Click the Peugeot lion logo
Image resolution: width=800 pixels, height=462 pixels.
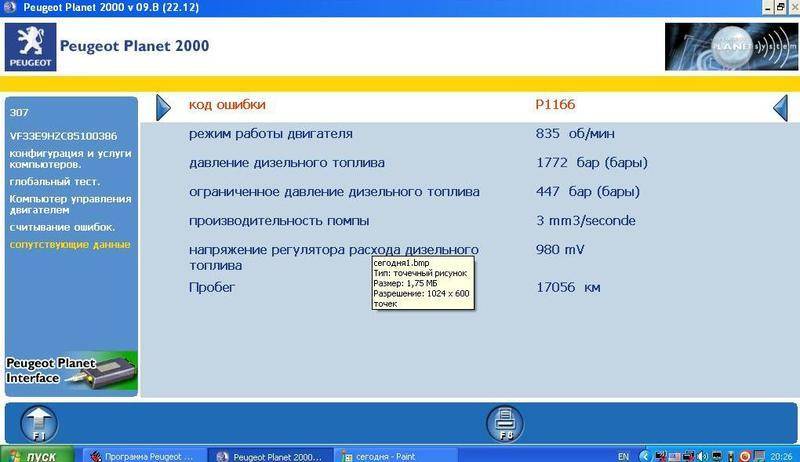27,46
